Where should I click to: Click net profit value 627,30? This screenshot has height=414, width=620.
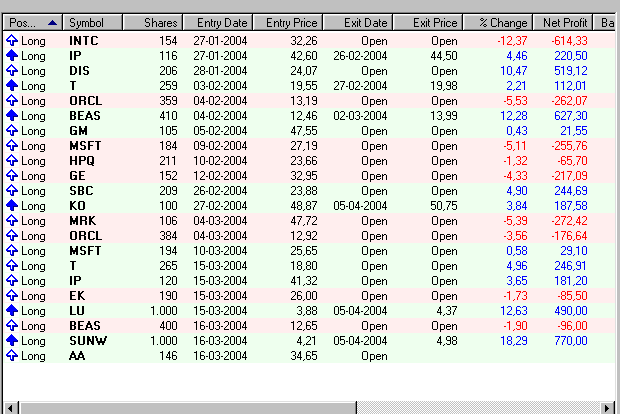571,116
